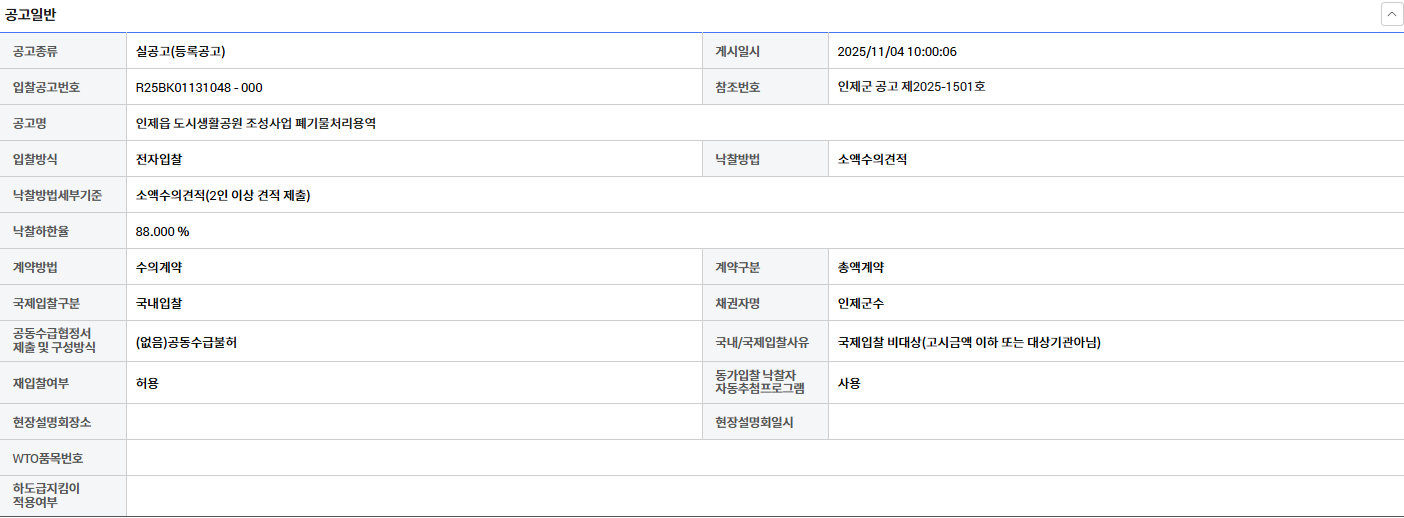Click the 수의계약 contract method value
The height and width of the screenshot is (518, 1404).
coord(159,267)
